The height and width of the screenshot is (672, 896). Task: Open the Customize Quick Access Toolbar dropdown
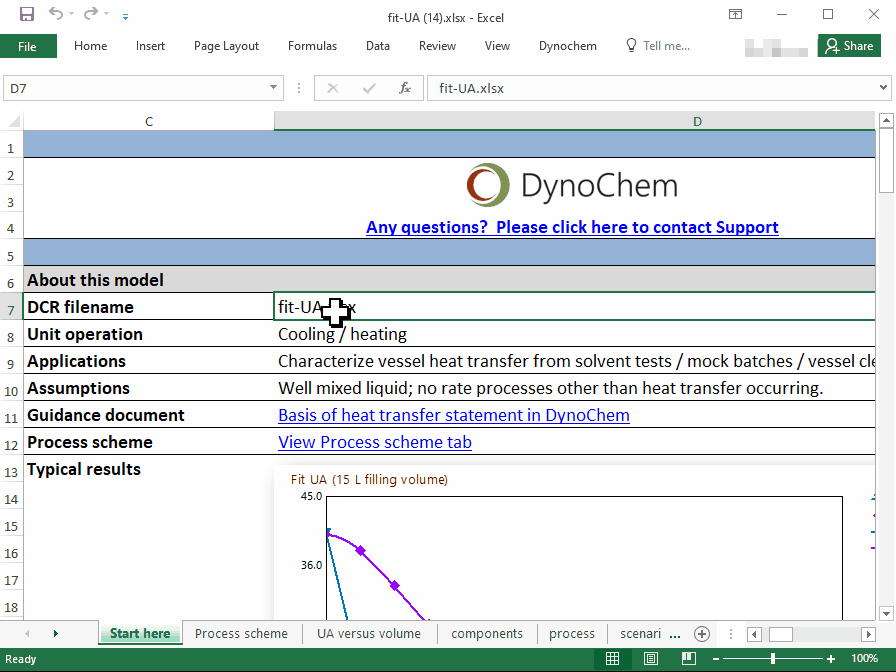coord(125,16)
